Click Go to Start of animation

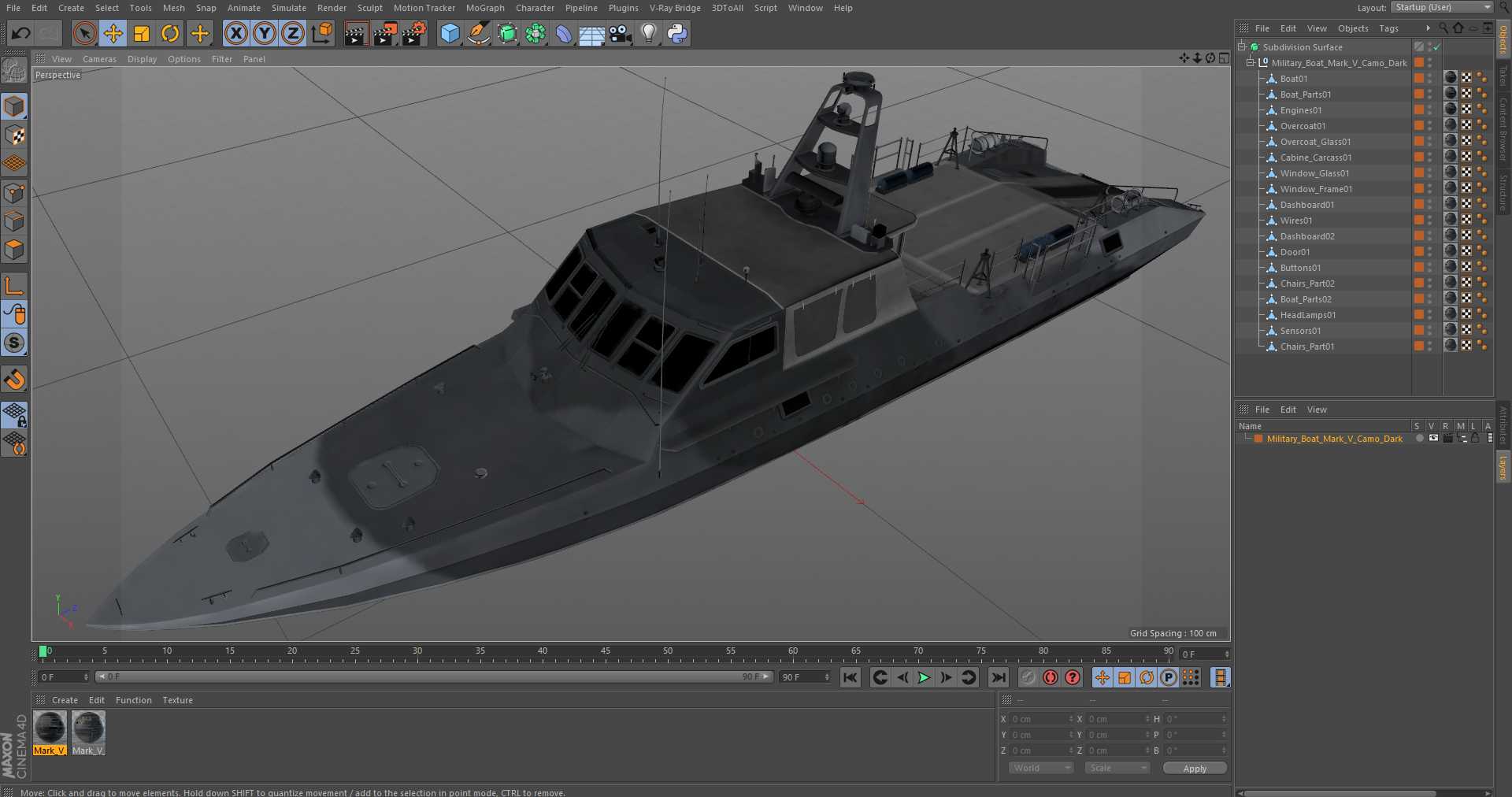coord(850,677)
